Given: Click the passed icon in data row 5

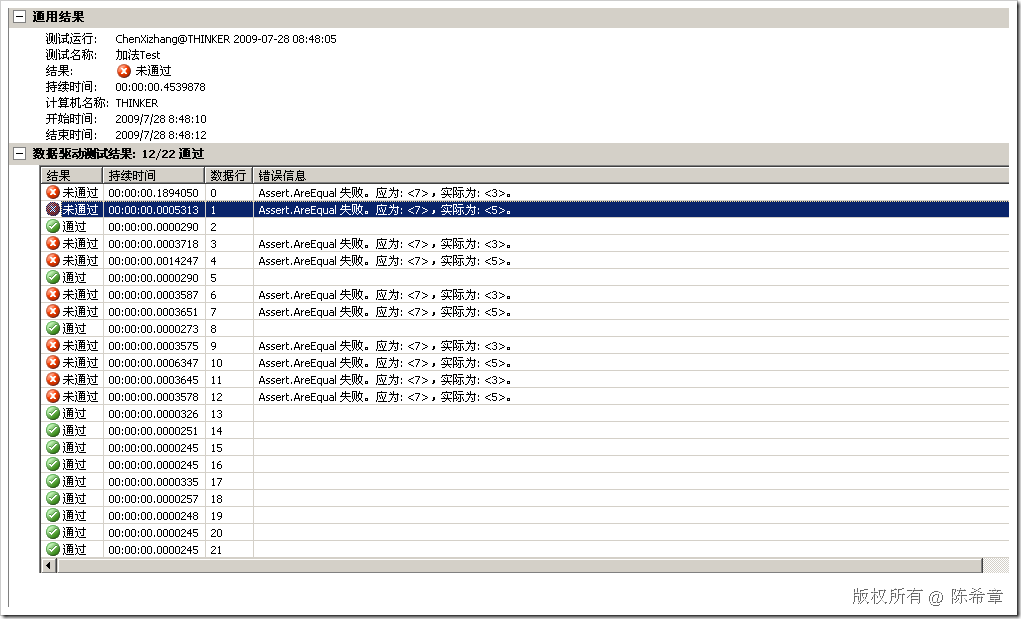Looking at the screenshot, I should click(53, 277).
